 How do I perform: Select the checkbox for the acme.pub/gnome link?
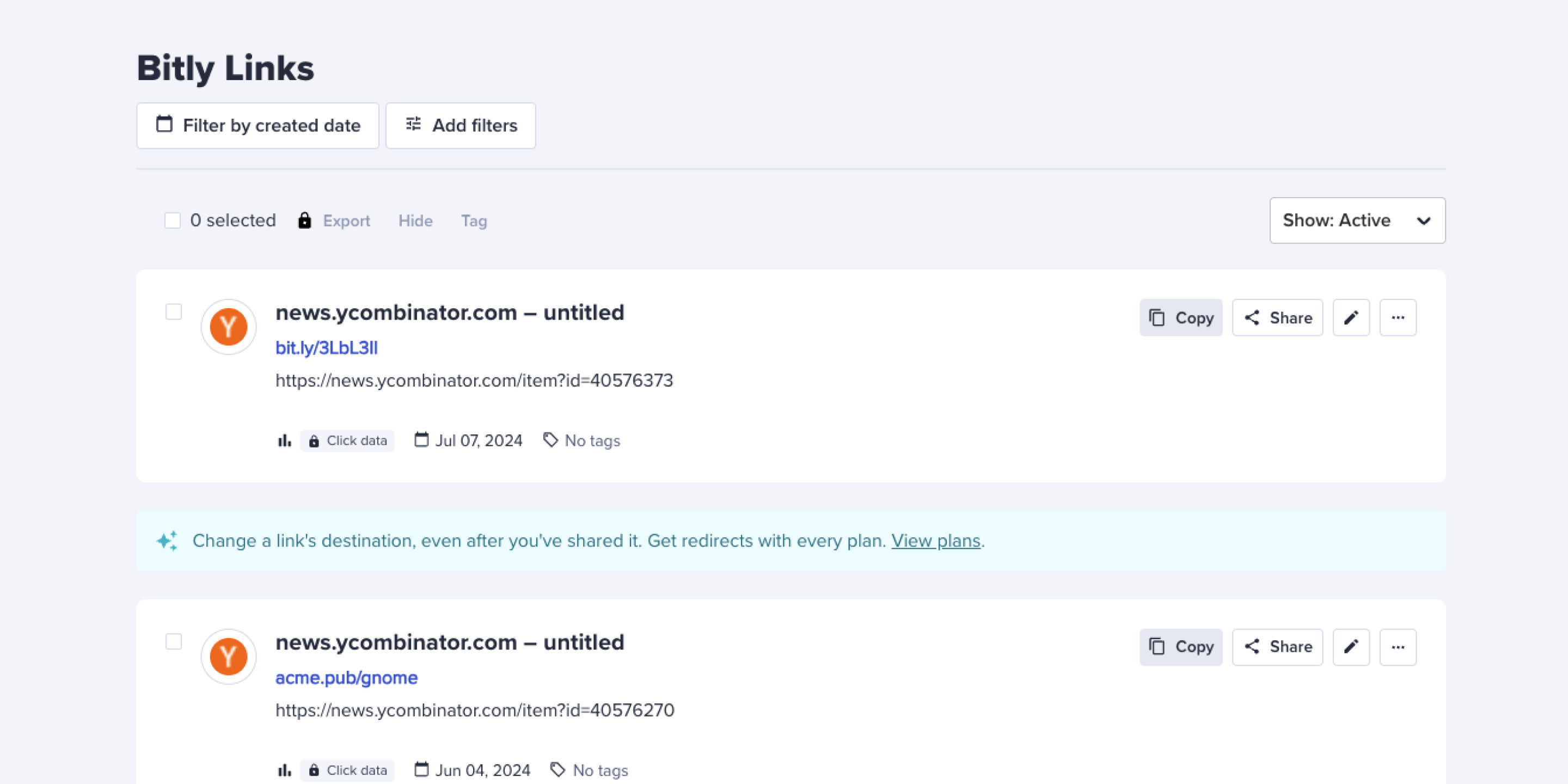click(174, 641)
